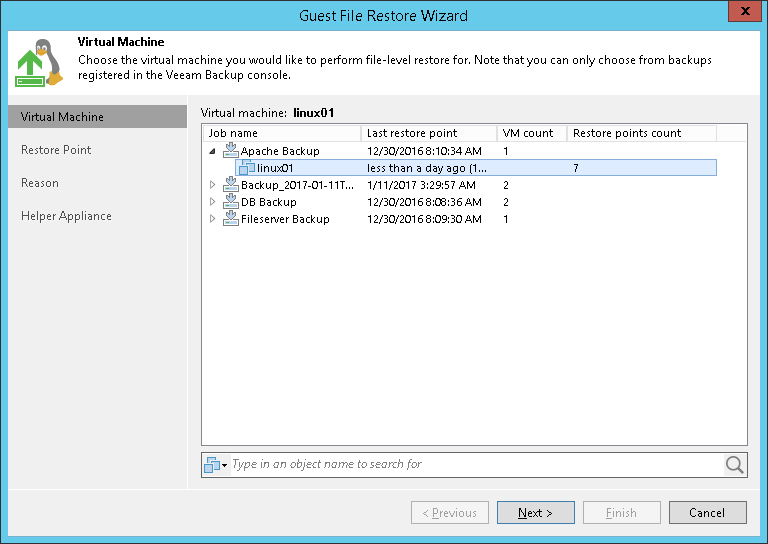This screenshot has height=544, width=768.
Task: Click the DB Backup job icon
Action: click(x=231, y=202)
